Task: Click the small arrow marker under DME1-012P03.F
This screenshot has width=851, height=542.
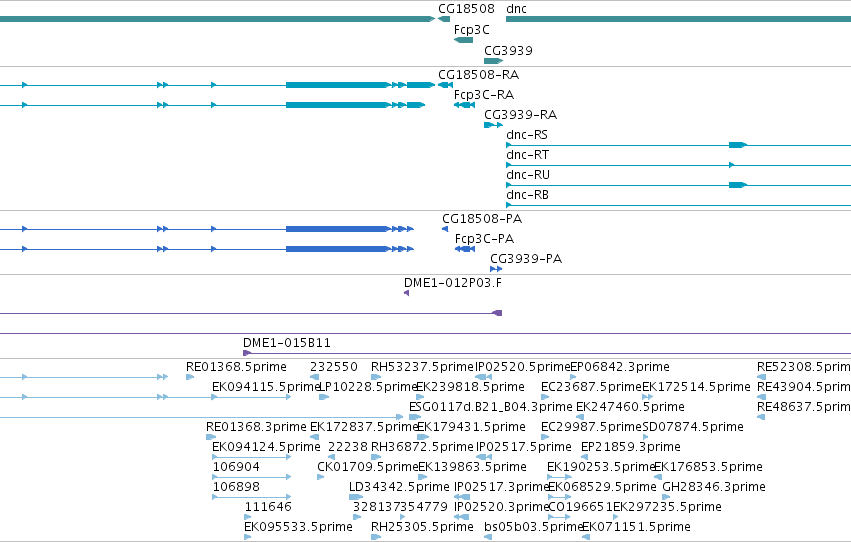Action: [x=407, y=294]
